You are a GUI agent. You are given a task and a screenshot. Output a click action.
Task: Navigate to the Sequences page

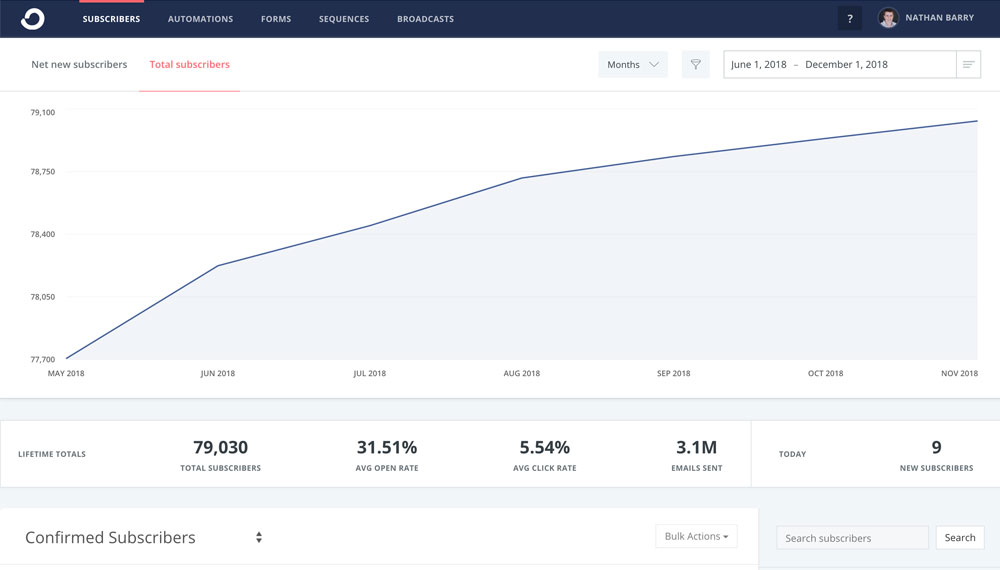click(x=344, y=19)
